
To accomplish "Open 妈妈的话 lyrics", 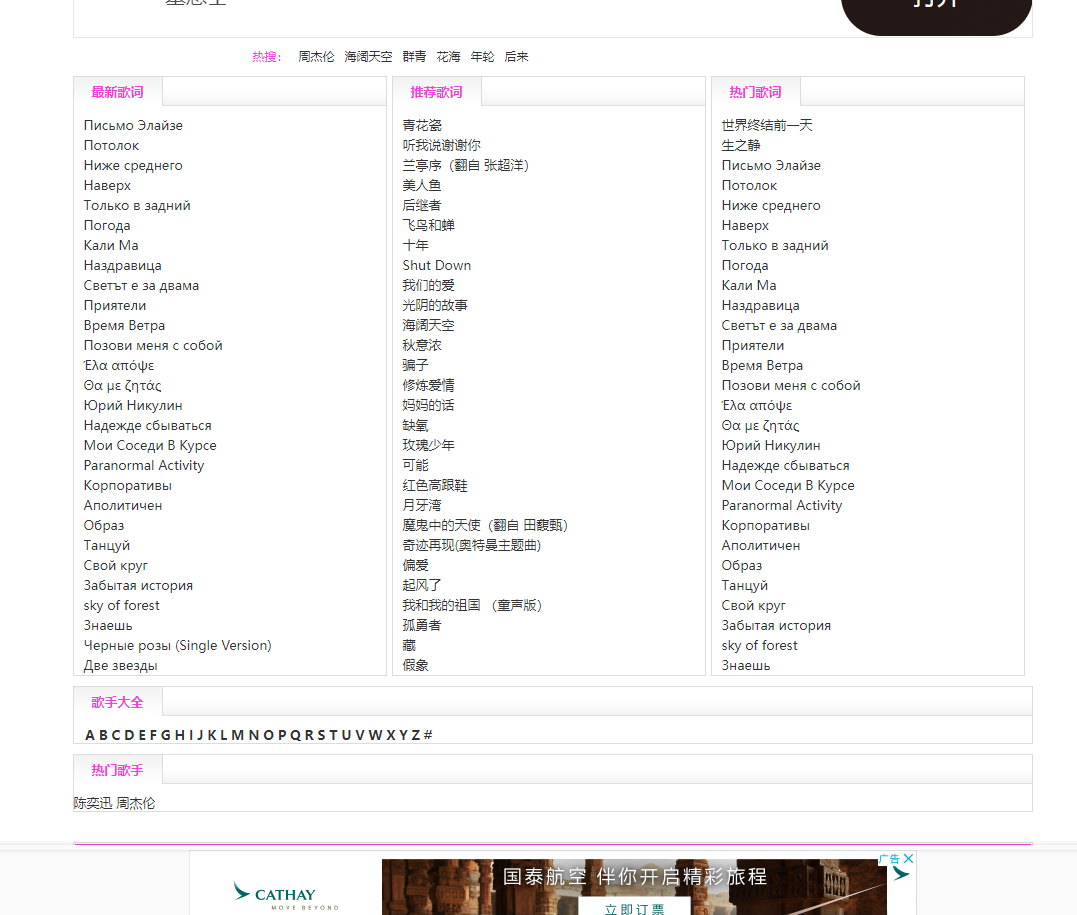I will pyautogui.click(x=429, y=405).
